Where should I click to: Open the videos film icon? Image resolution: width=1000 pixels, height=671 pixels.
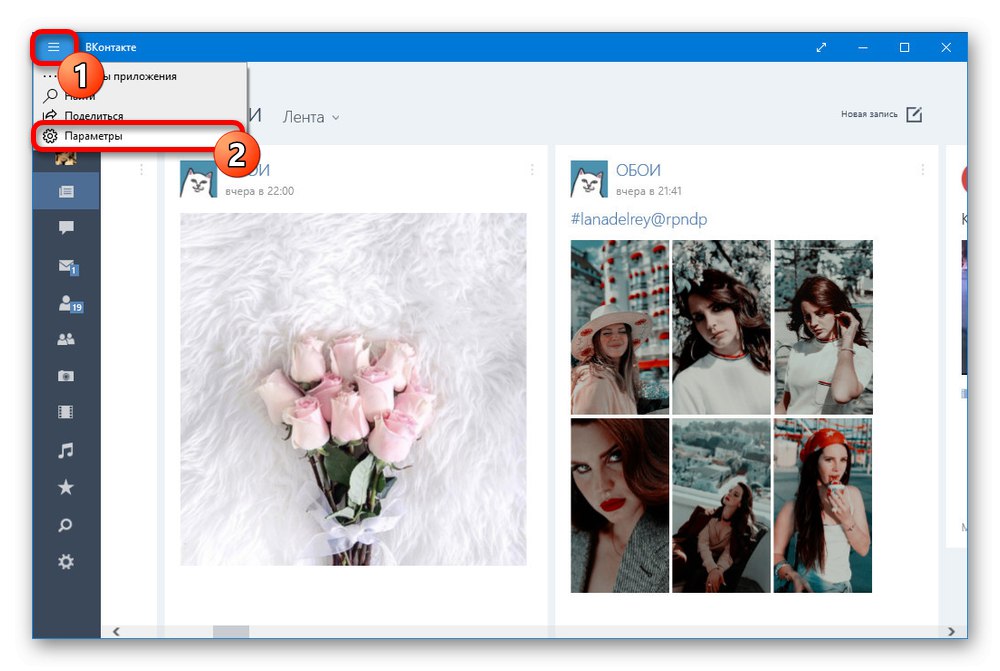click(66, 412)
